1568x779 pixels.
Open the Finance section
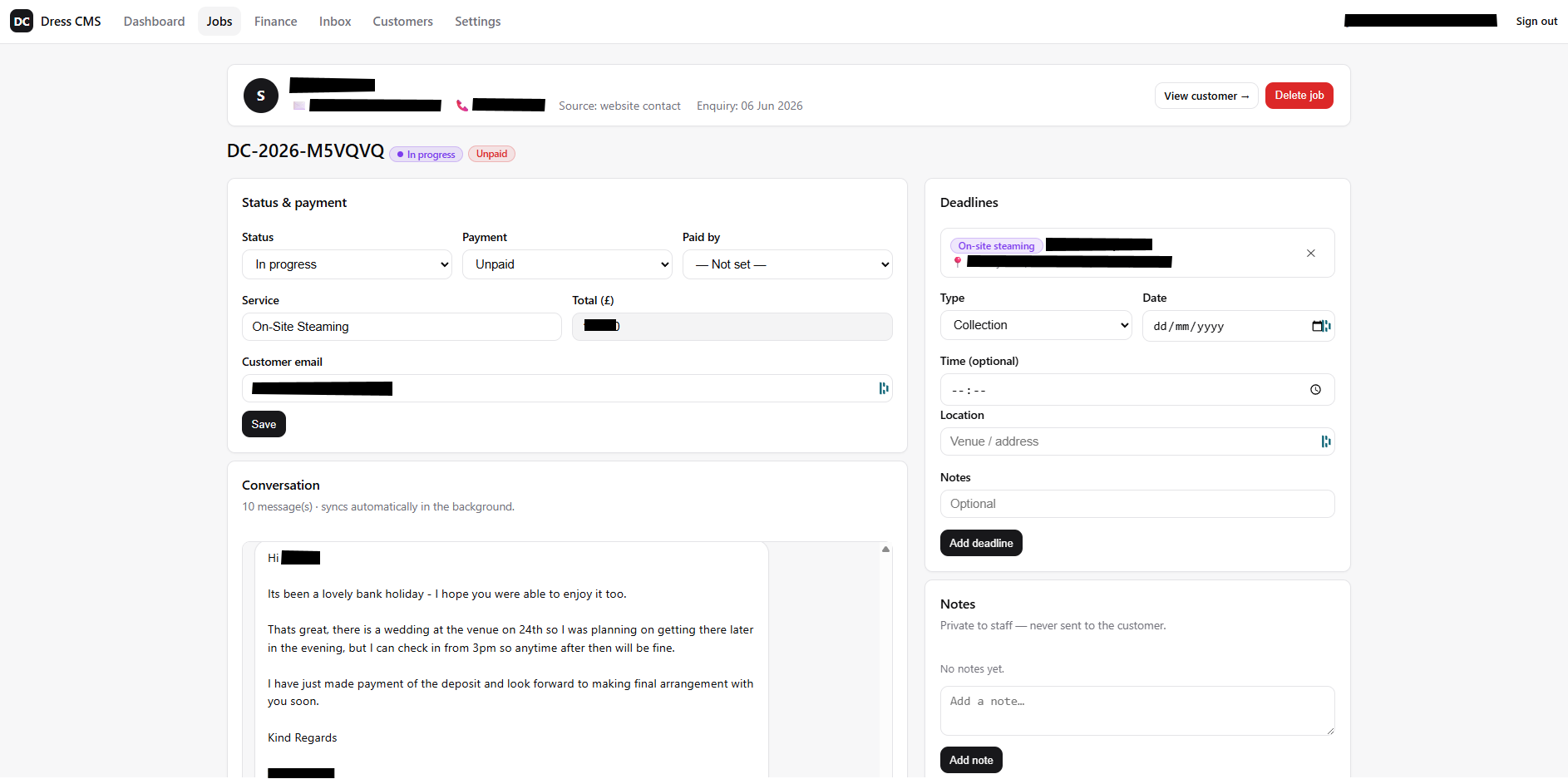[x=275, y=22]
